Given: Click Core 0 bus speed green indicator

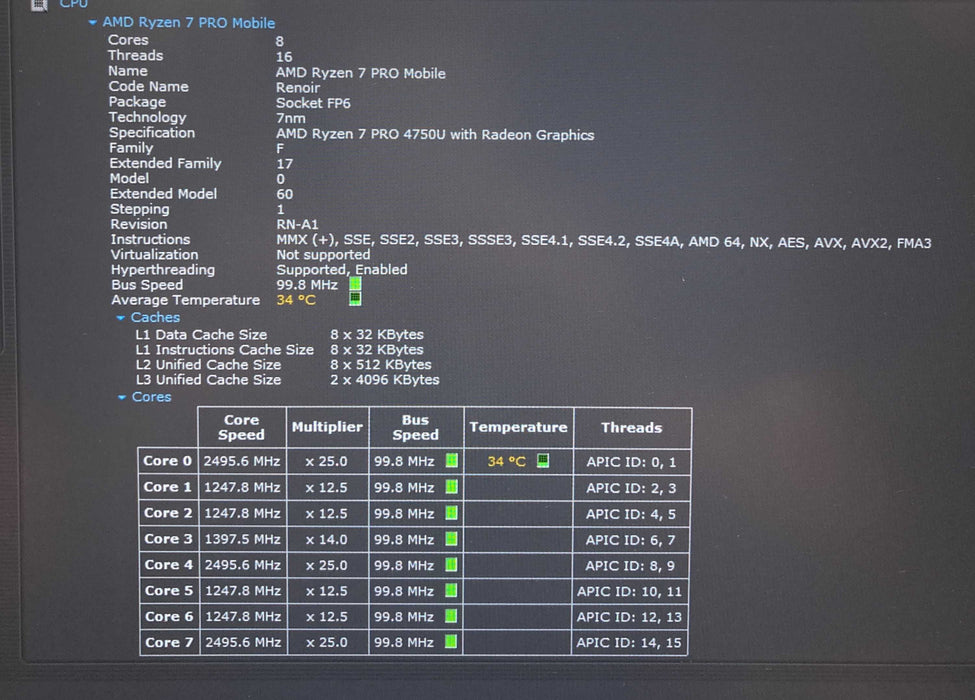Looking at the screenshot, I should click(x=452, y=461).
